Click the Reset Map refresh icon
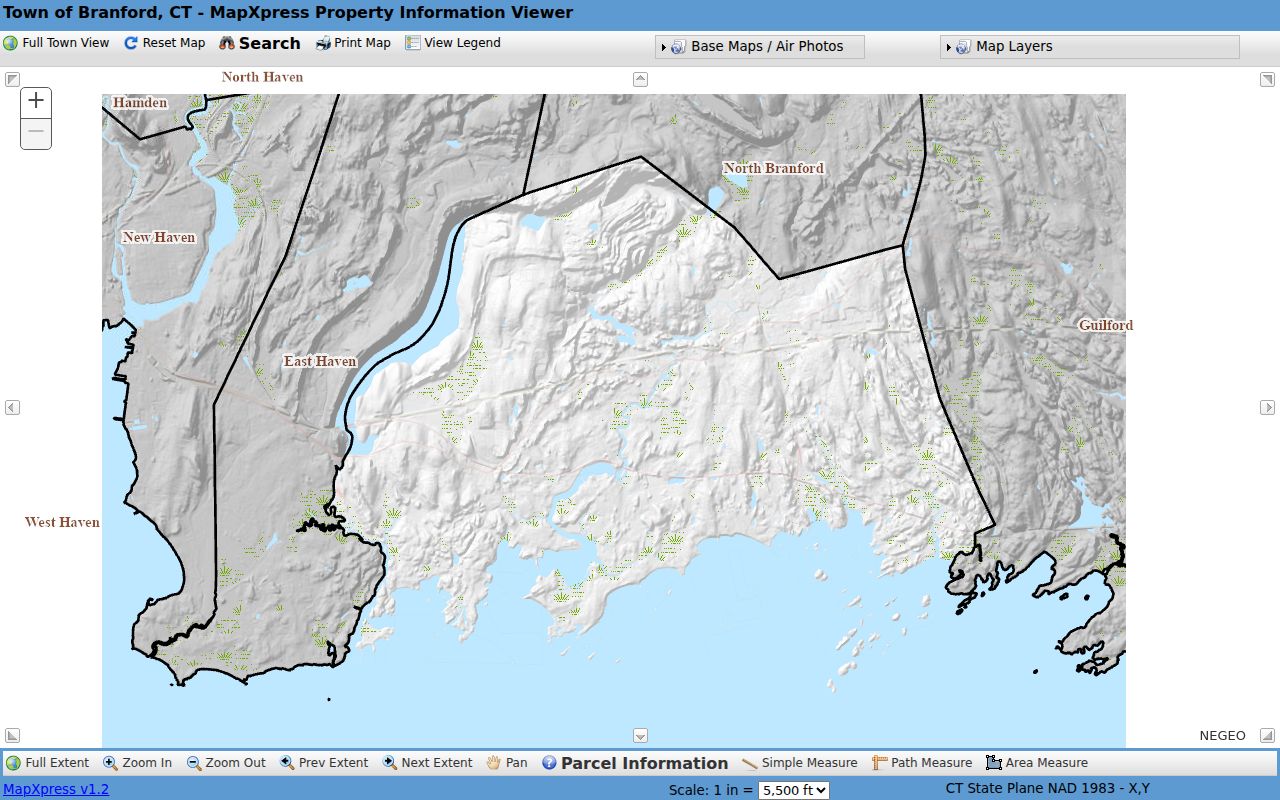Image resolution: width=1280 pixels, height=800 pixels. coord(131,43)
